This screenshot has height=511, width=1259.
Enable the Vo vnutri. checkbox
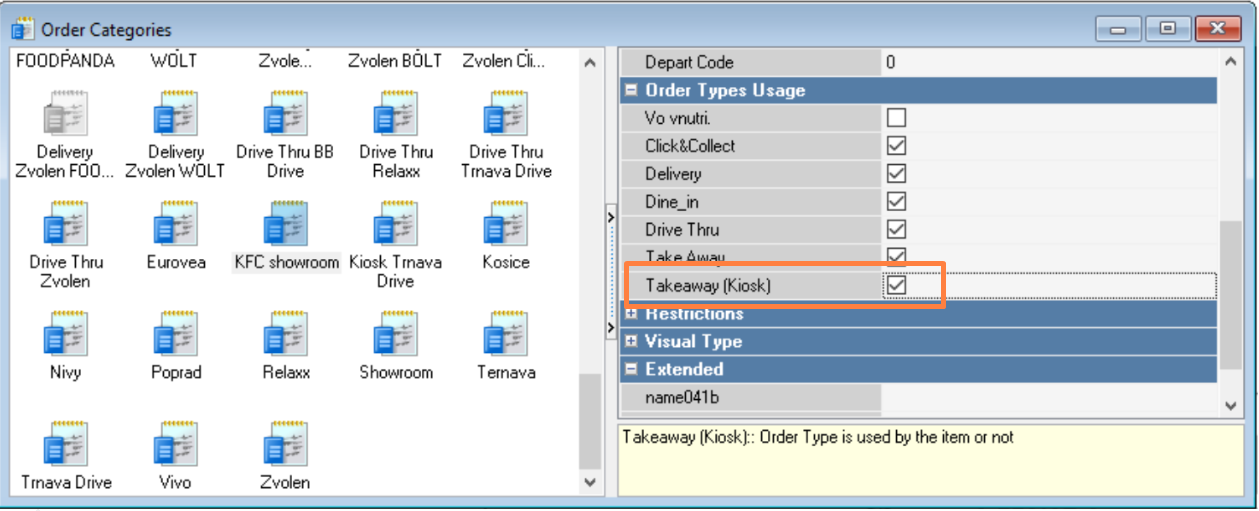pos(897,118)
